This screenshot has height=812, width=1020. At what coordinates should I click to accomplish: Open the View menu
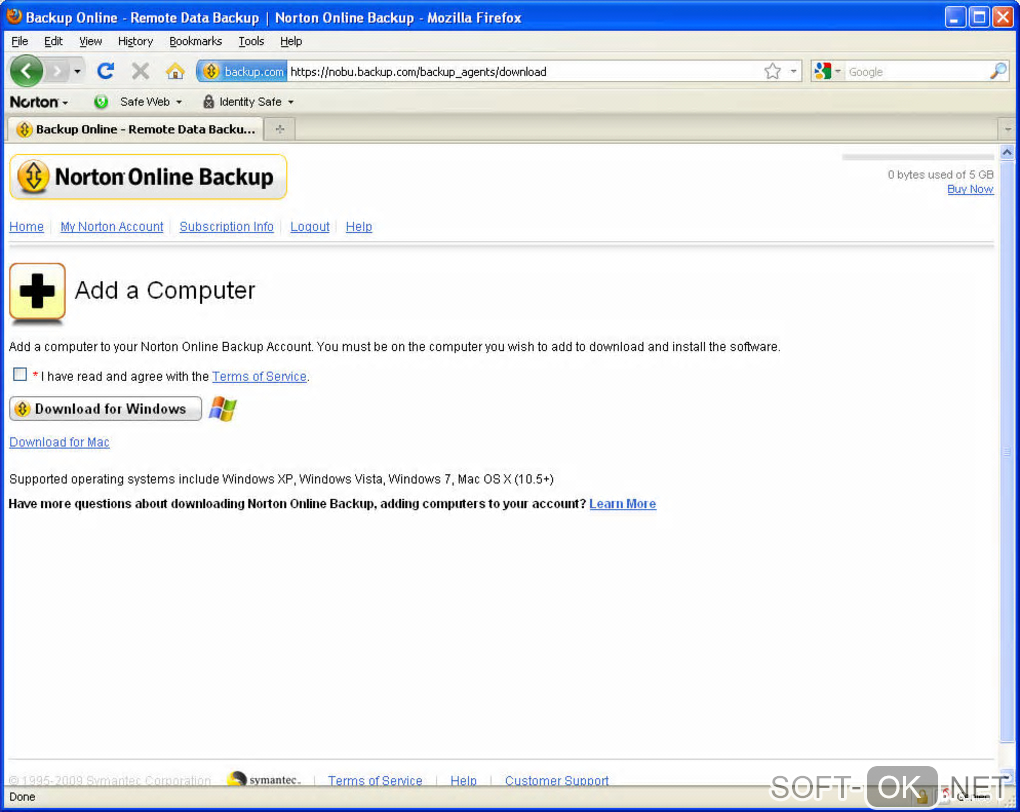pyautogui.click(x=90, y=41)
